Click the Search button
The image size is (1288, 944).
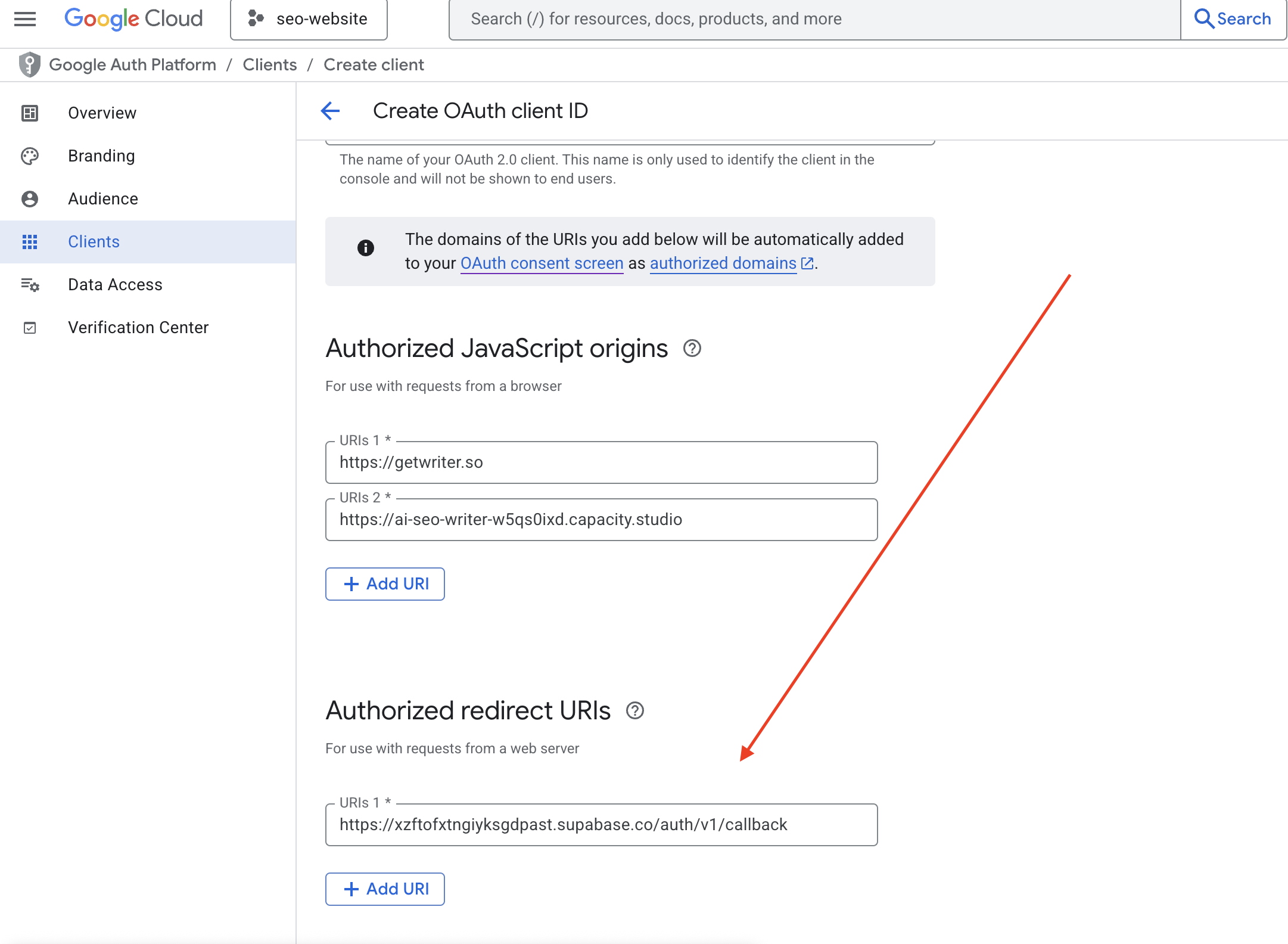coord(1233,19)
